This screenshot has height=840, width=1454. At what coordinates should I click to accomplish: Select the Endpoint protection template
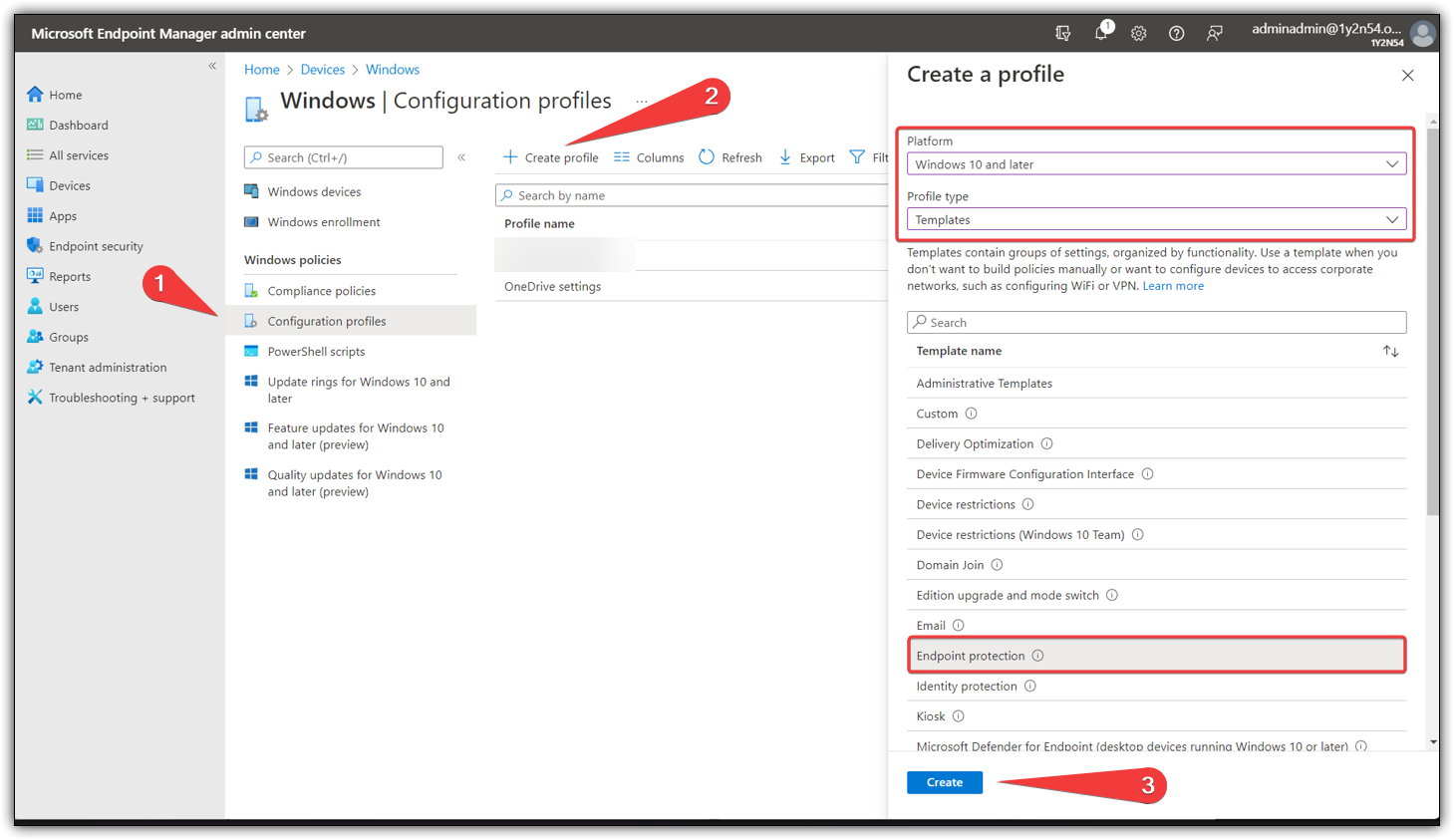pos(971,656)
